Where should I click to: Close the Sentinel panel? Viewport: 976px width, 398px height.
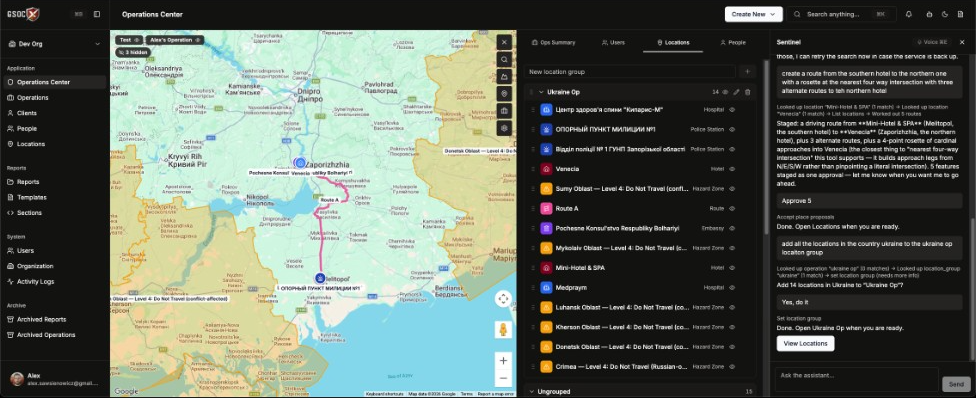pos(962,42)
